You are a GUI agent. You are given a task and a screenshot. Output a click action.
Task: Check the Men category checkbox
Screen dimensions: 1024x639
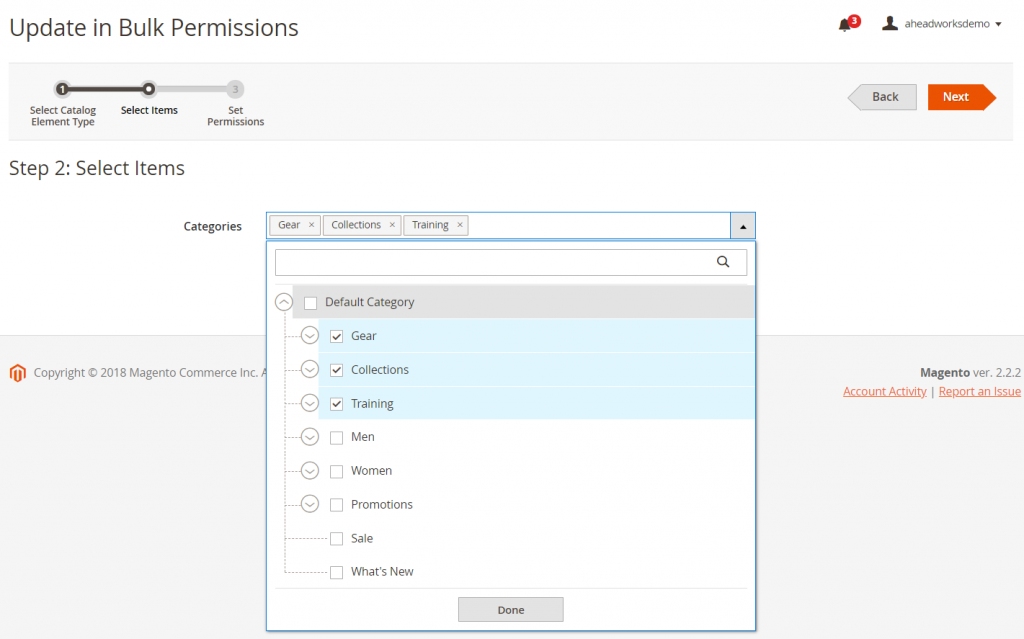(x=337, y=438)
